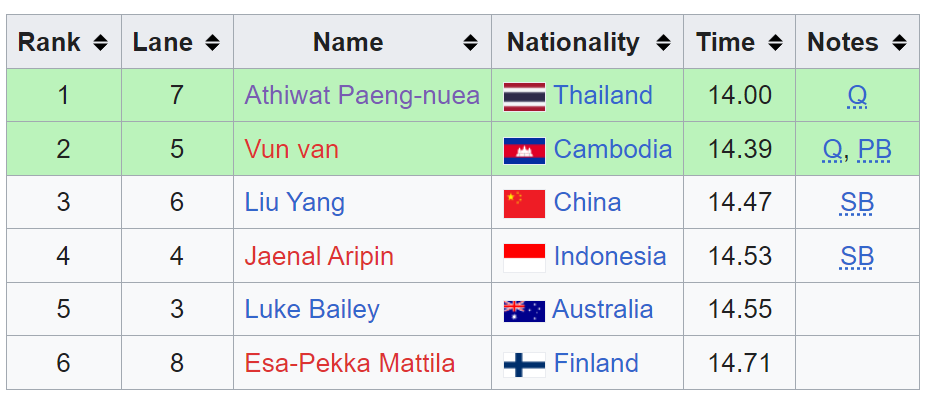Viewport: 927px width, 397px height.
Task: Click the China flag icon
Action: 524,204
